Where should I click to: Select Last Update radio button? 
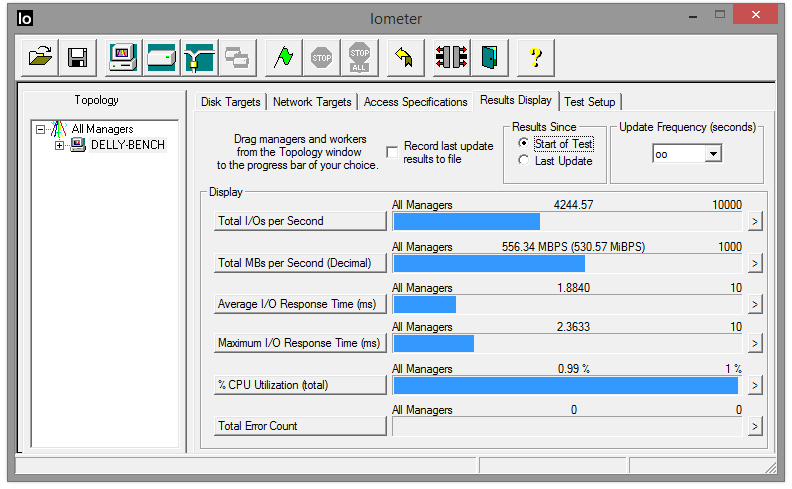click(524, 161)
